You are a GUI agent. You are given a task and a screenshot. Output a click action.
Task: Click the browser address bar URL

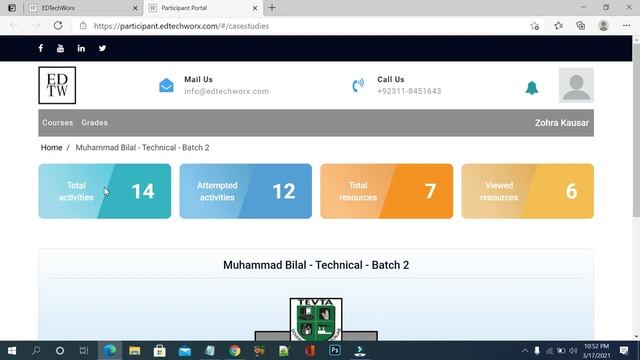(181, 26)
